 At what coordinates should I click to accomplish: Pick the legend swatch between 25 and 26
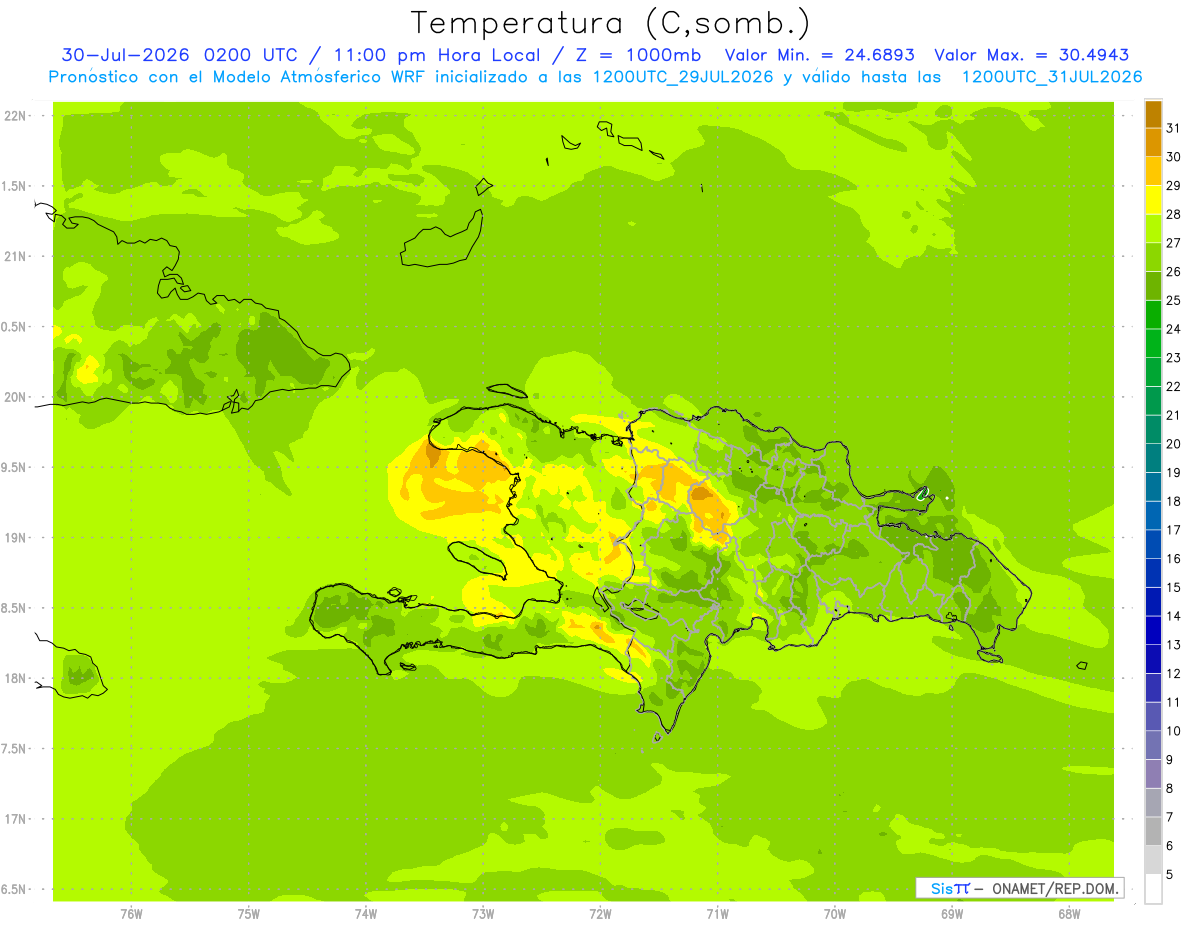pyautogui.click(x=1153, y=286)
